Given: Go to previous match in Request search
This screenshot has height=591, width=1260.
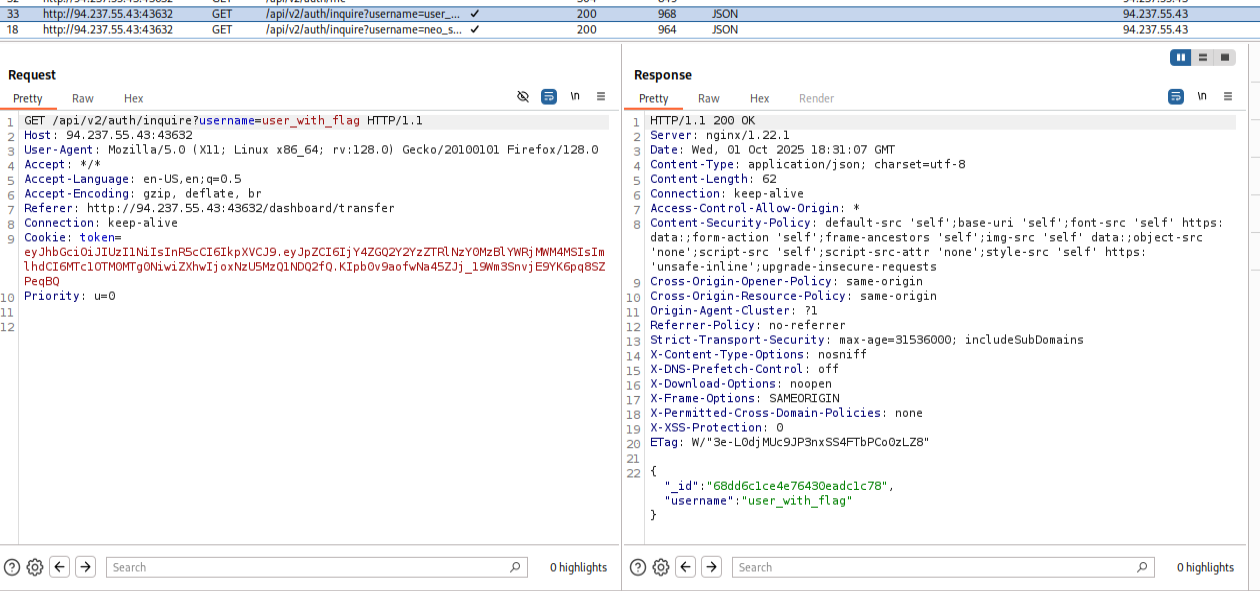Looking at the screenshot, I should (x=60, y=567).
